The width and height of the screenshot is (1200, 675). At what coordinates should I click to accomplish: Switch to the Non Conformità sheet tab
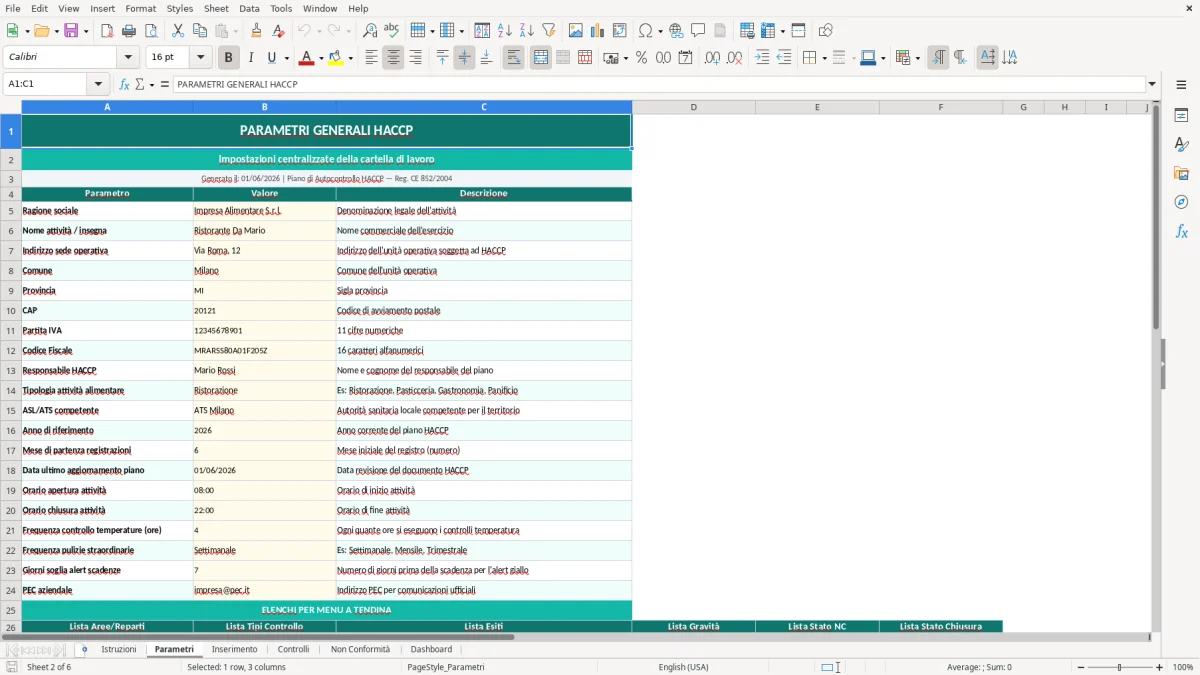360,649
